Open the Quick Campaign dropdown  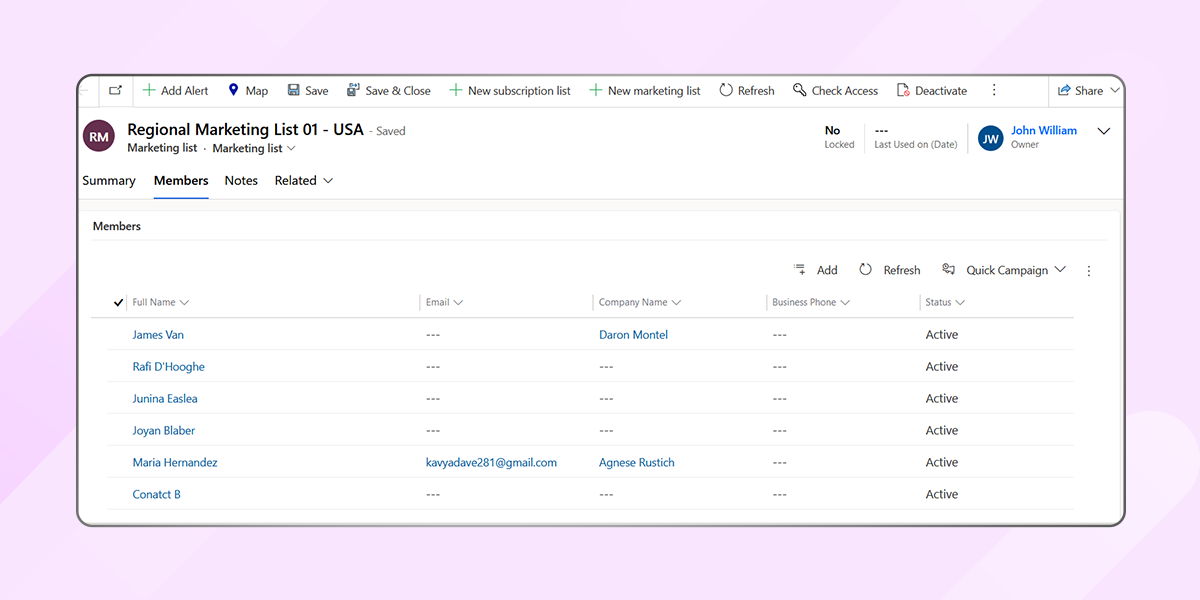(1004, 270)
